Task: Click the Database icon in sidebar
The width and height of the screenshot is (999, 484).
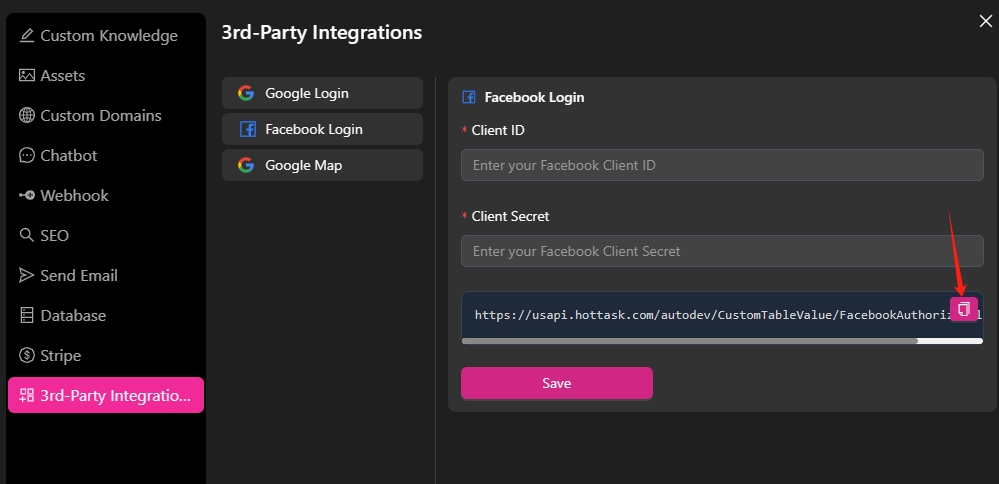Action: coord(27,316)
